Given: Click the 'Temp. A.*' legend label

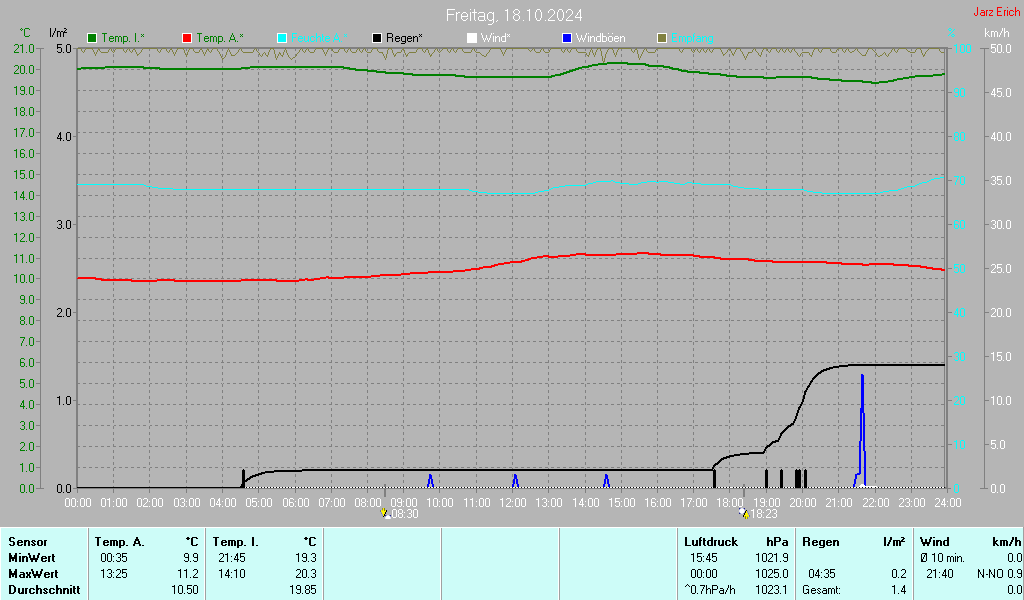Looking at the screenshot, I should 219,39.
